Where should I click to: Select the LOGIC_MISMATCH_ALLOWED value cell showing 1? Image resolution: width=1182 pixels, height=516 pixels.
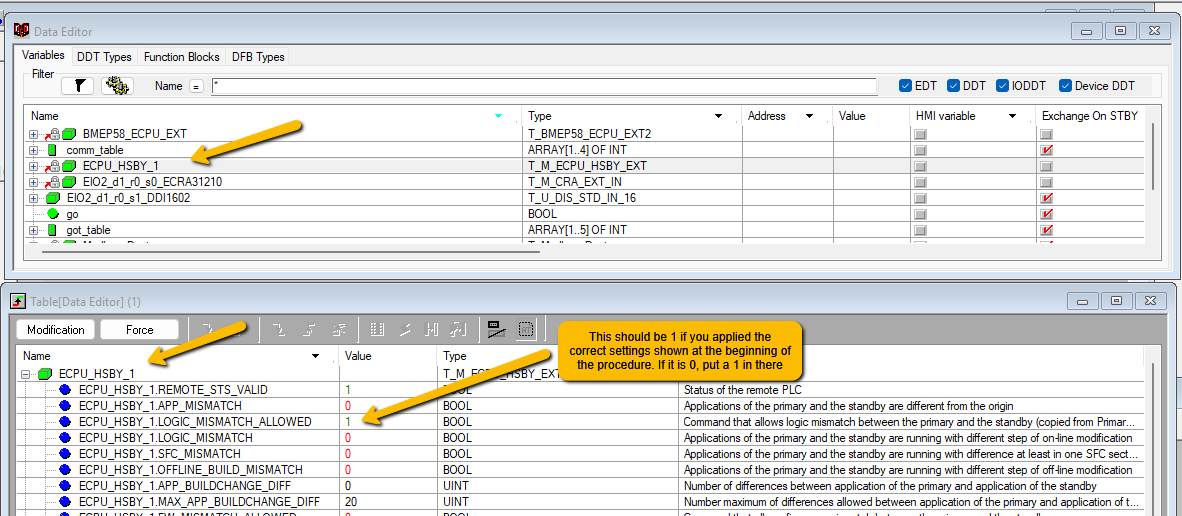tap(387, 422)
